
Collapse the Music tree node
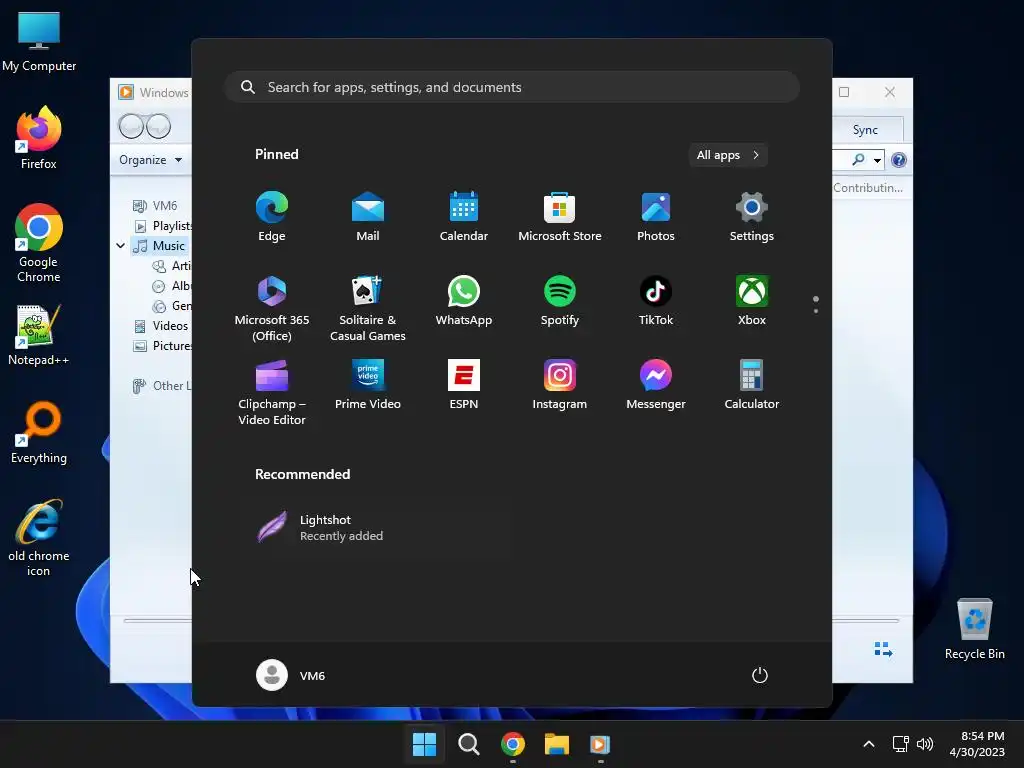coord(121,246)
